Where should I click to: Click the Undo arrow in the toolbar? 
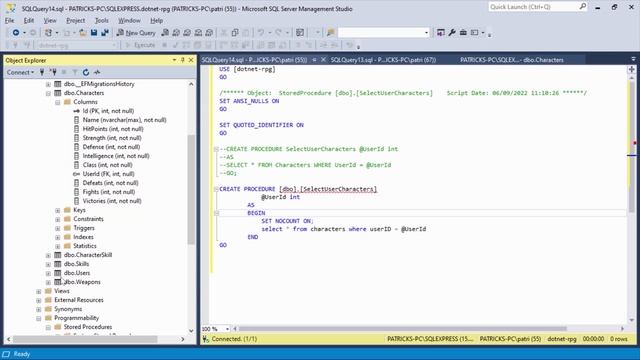(x=260, y=33)
